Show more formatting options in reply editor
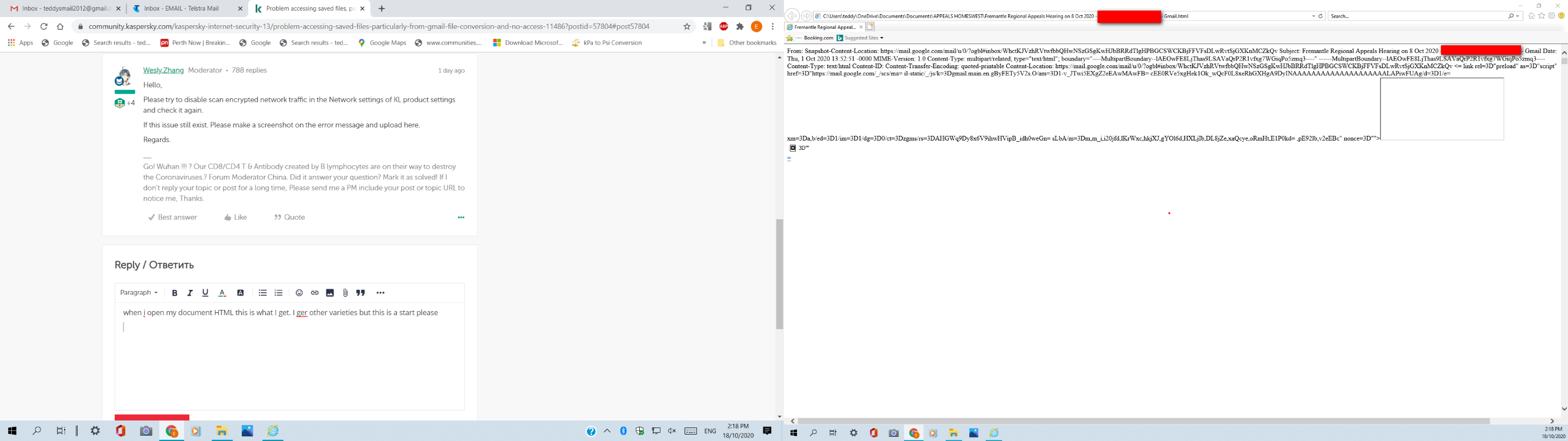 point(381,293)
